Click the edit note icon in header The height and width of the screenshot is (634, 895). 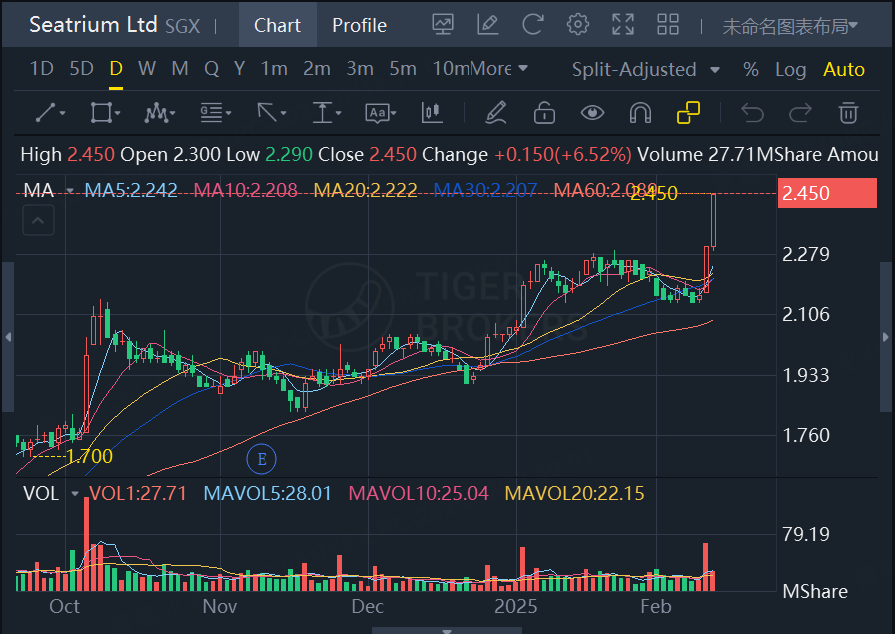click(487, 25)
